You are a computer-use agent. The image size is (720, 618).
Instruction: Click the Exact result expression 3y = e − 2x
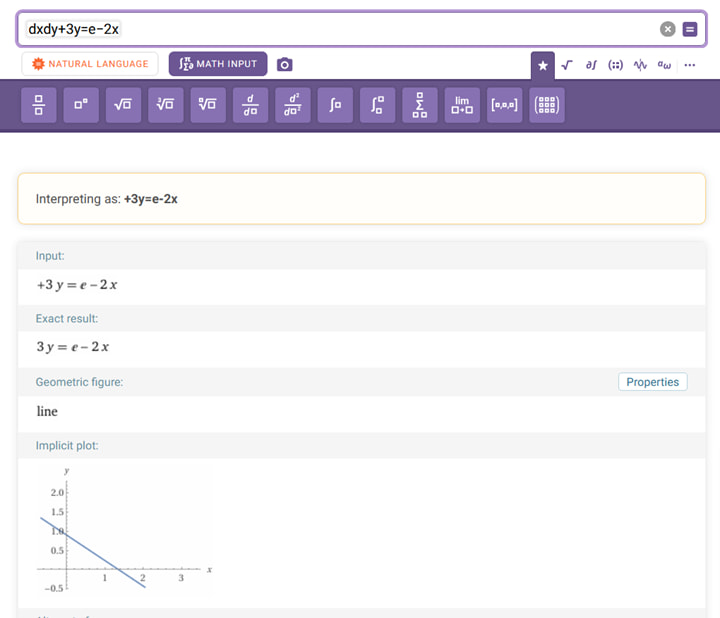tap(73, 347)
